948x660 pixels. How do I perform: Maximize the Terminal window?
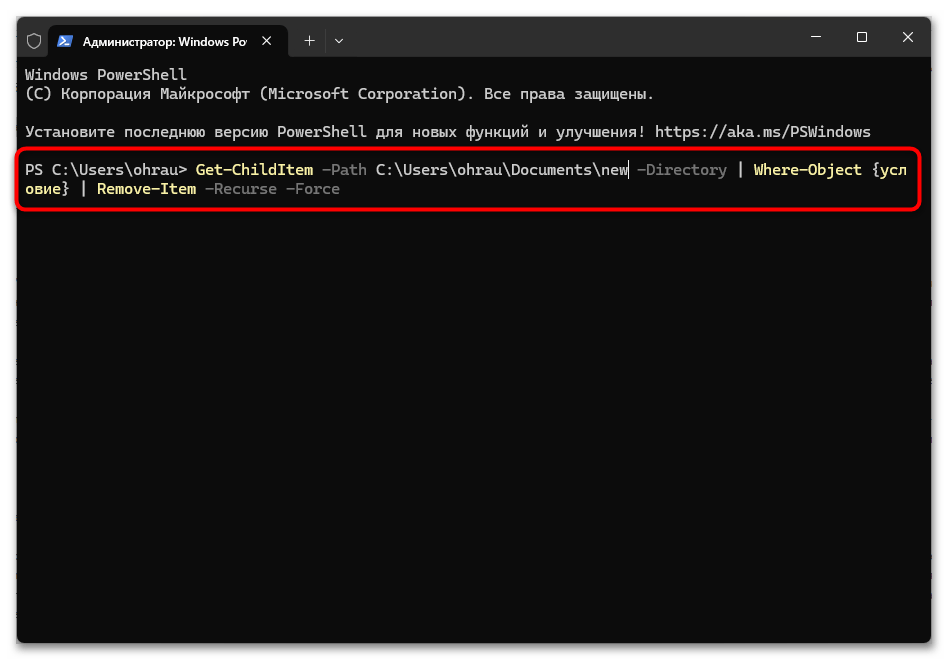tap(862, 37)
